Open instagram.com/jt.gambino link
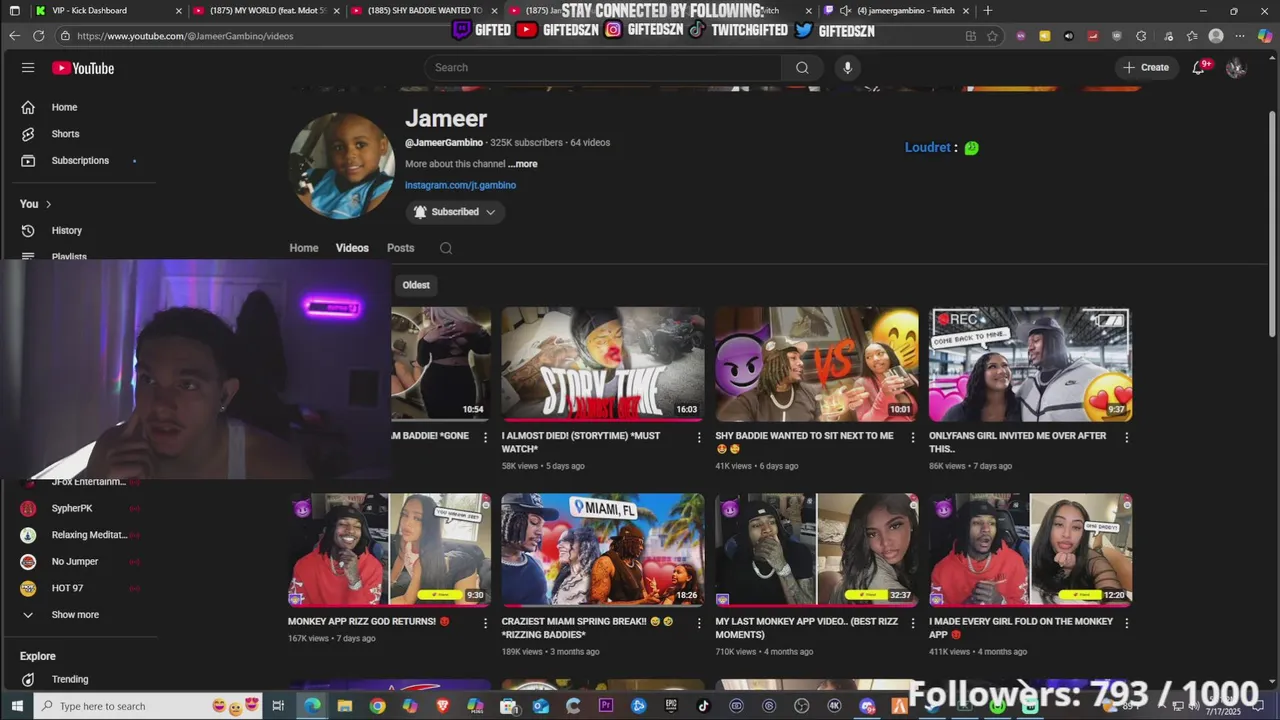The width and height of the screenshot is (1280, 720). tap(460, 185)
